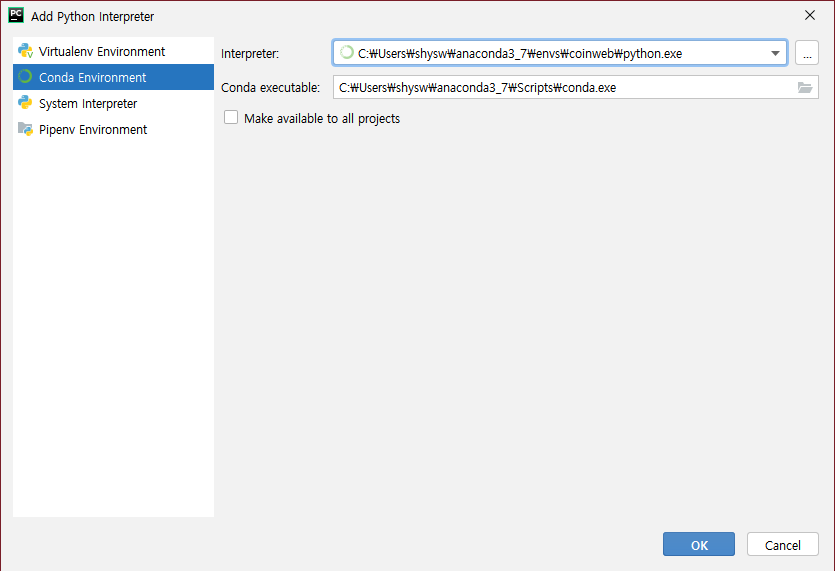
Task: Click the 'Conda executable:' label
Action: pos(271,88)
